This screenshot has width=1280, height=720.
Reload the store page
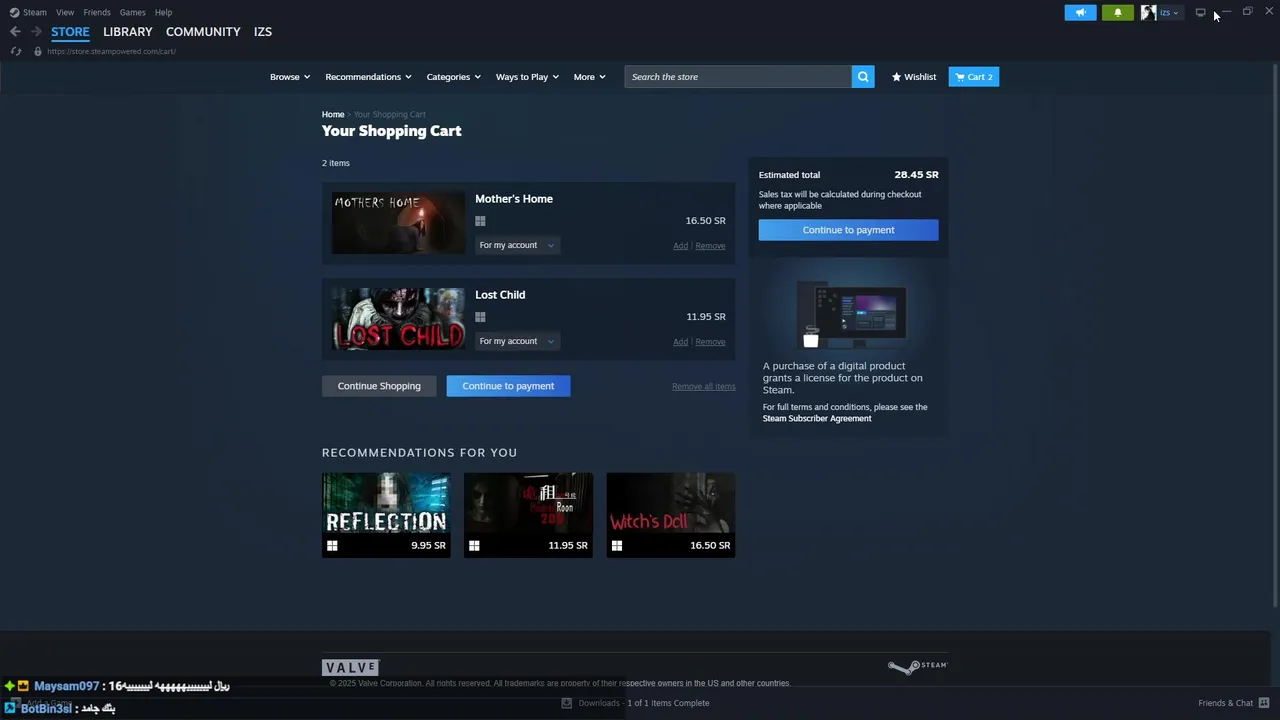tap(16, 51)
